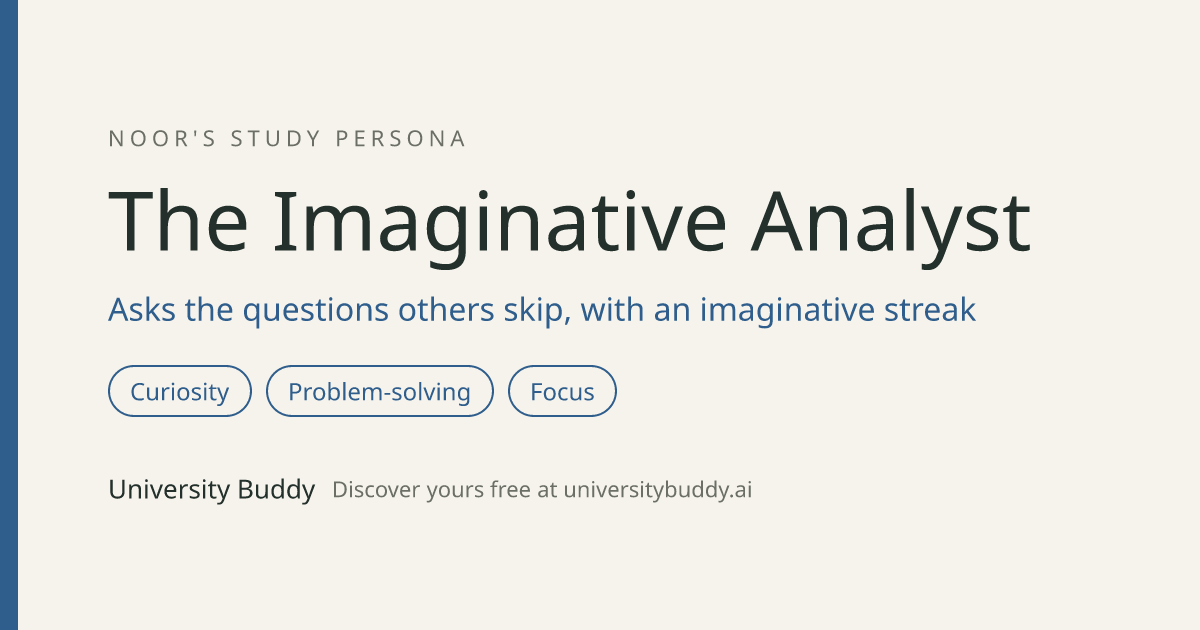The height and width of the screenshot is (630, 1200).
Task: Click the blue vertical accent bar
Action: (9, 315)
